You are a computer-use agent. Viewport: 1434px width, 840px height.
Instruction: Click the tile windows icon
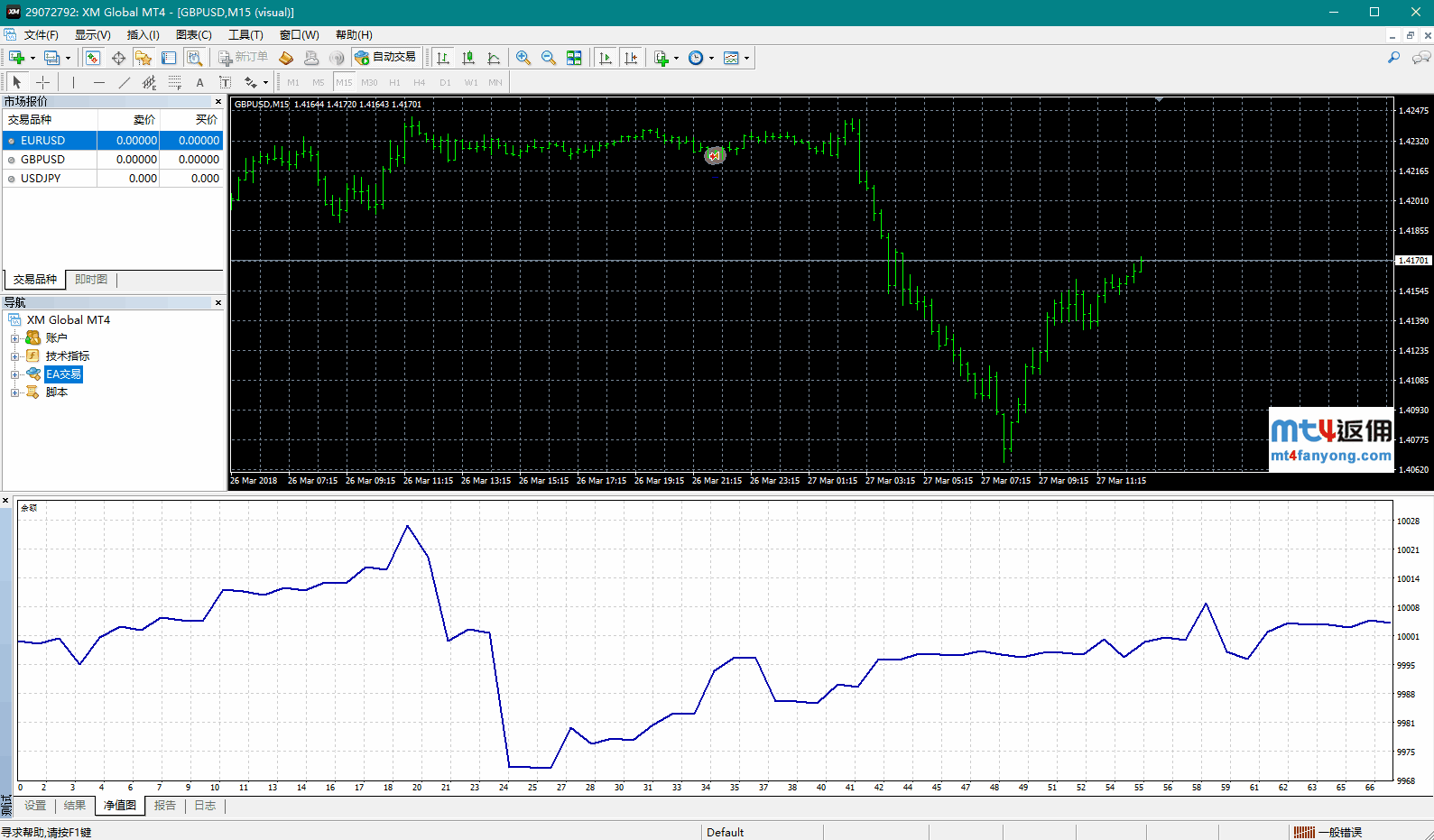[x=574, y=58]
